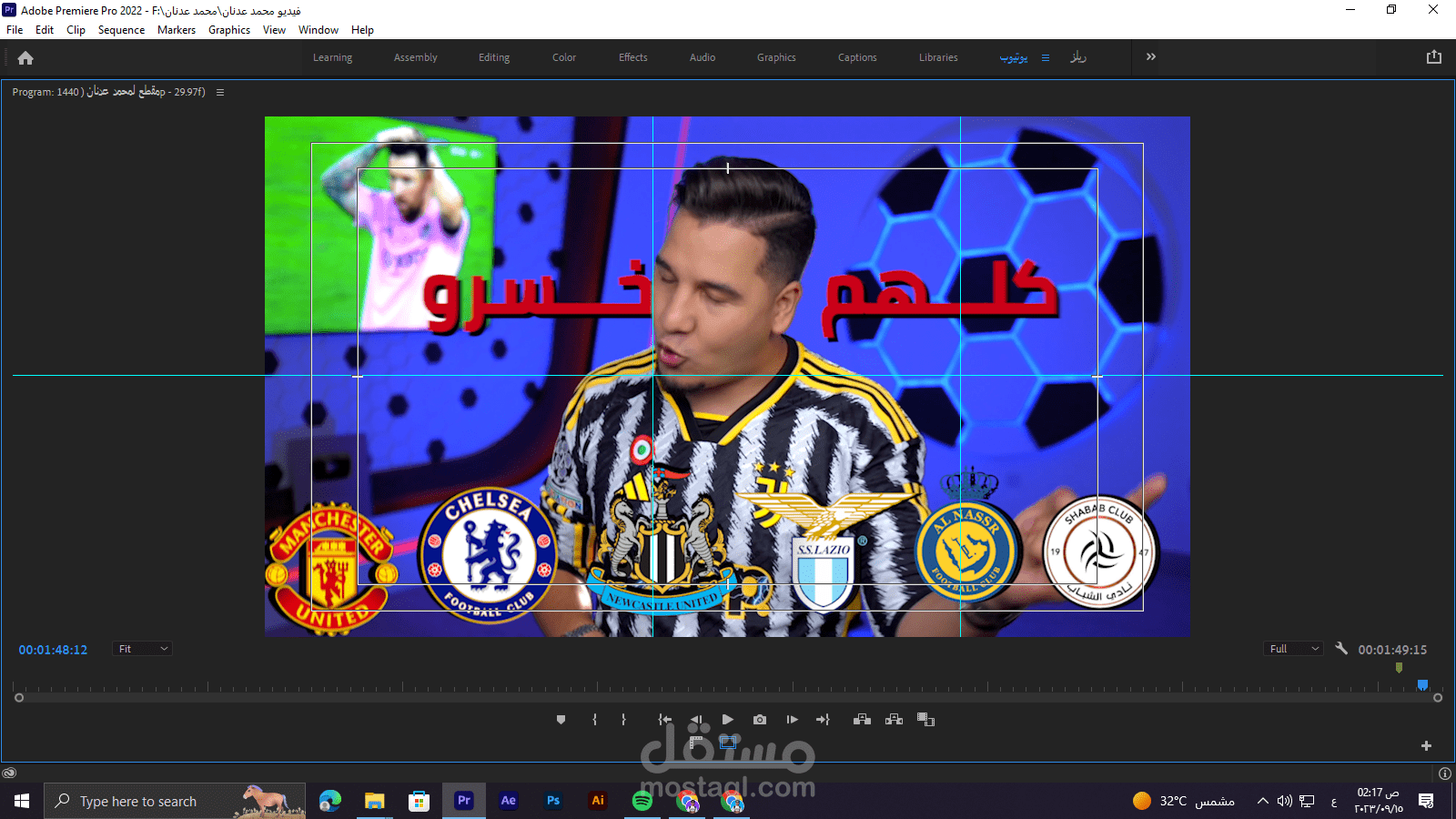The image size is (1456, 819).
Task: Select the يوتيوب workspace tab
Action: tap(1014, 57)
